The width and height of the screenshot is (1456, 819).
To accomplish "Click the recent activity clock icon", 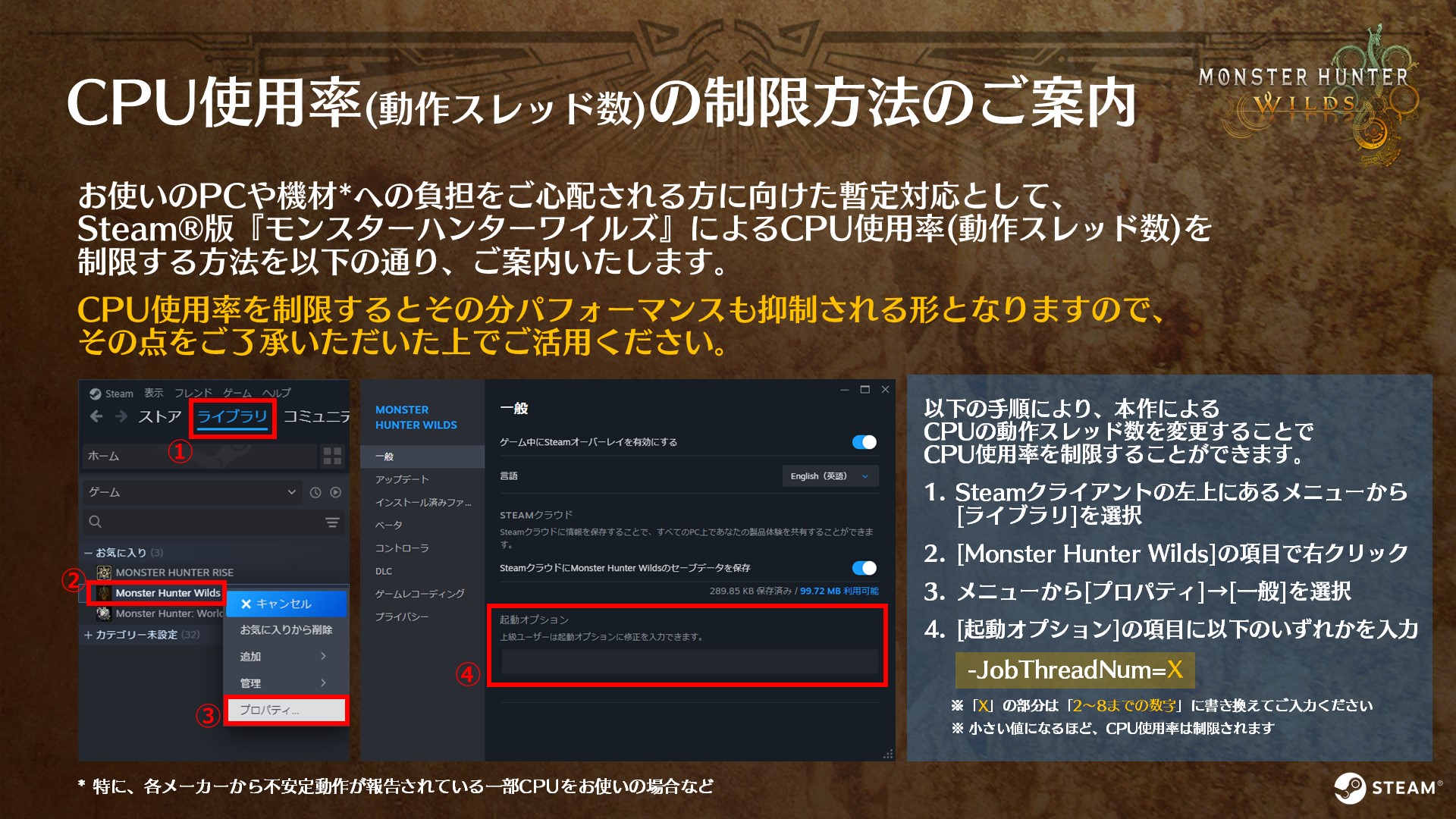I will point(315,492).
